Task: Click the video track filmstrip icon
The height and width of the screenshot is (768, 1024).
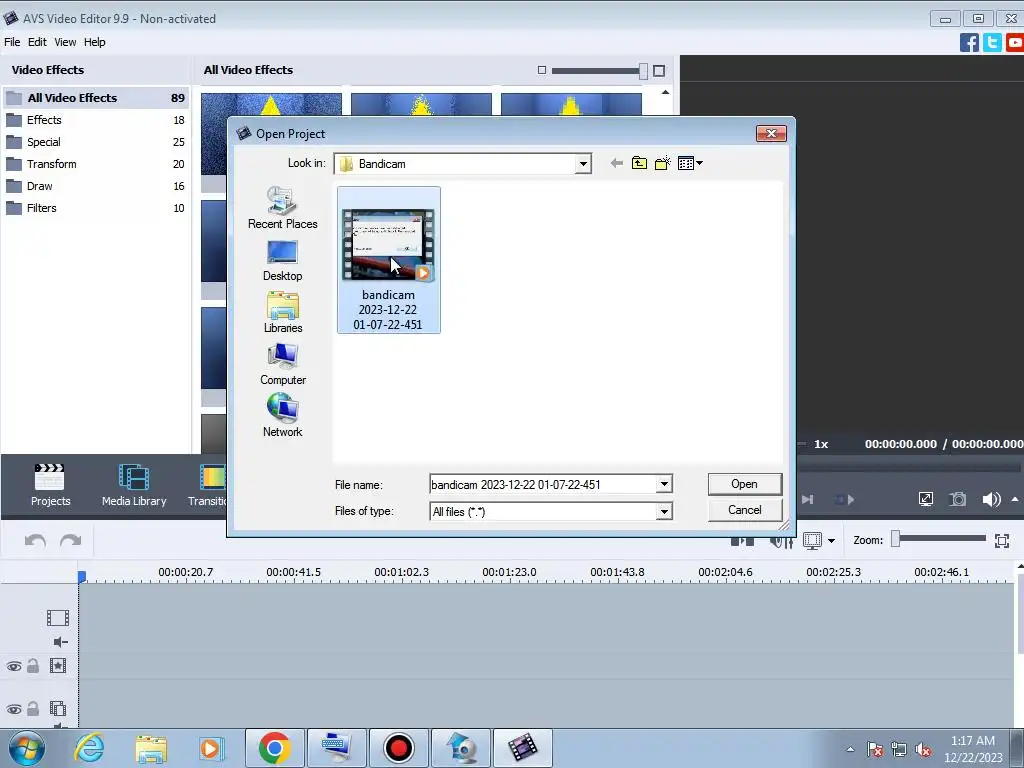Action: (x=57, y=618)
